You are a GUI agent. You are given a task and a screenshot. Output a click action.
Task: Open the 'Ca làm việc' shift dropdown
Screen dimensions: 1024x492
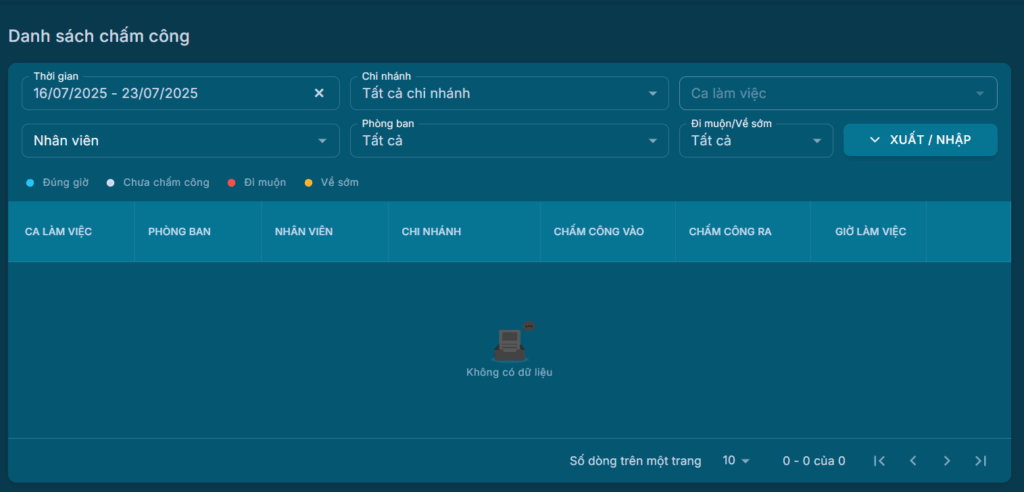coord(837,93)
